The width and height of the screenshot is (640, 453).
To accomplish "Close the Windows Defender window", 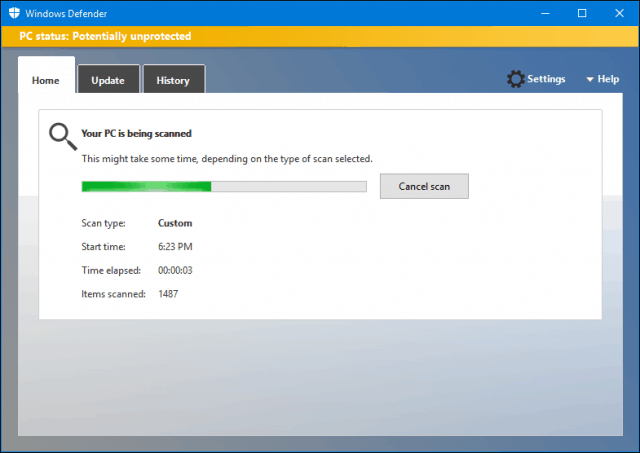I will tap(619, 13).
